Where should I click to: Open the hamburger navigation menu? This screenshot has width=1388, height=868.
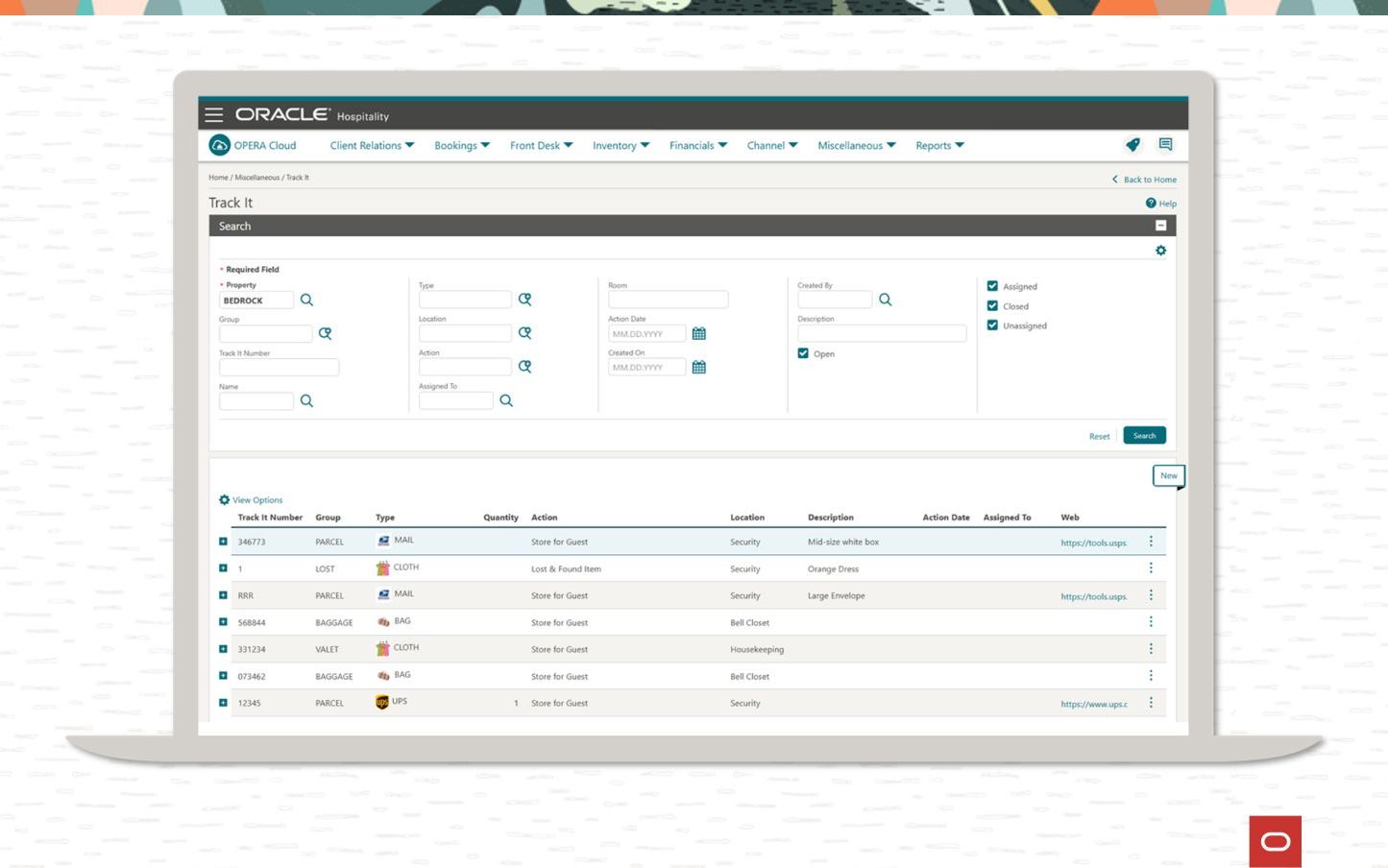pyautogui.click(x=214, y=114)
